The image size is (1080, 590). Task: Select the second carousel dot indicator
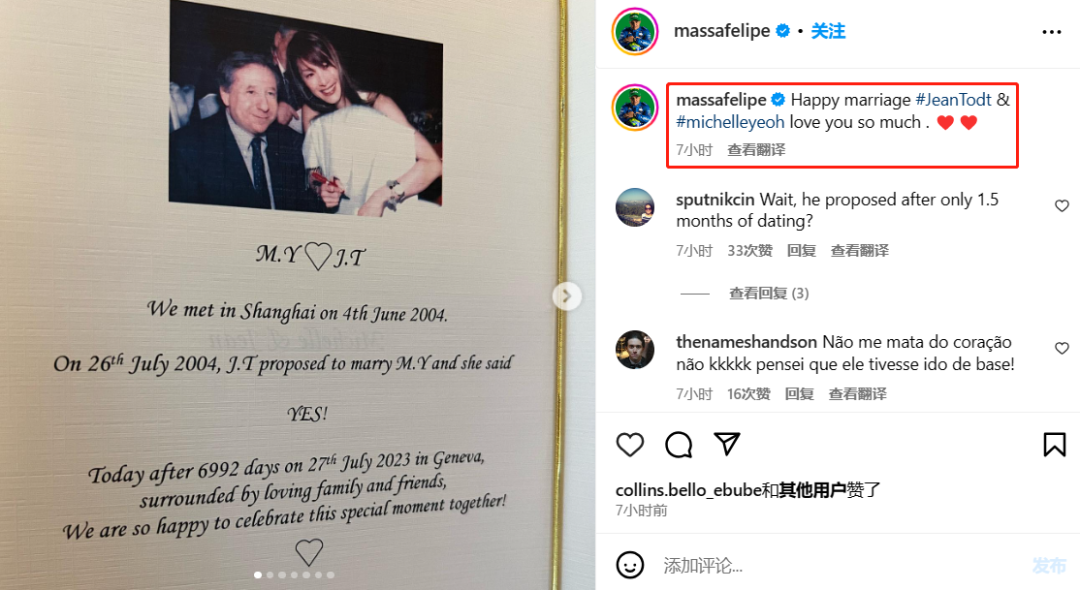click(x=270, y=575)
